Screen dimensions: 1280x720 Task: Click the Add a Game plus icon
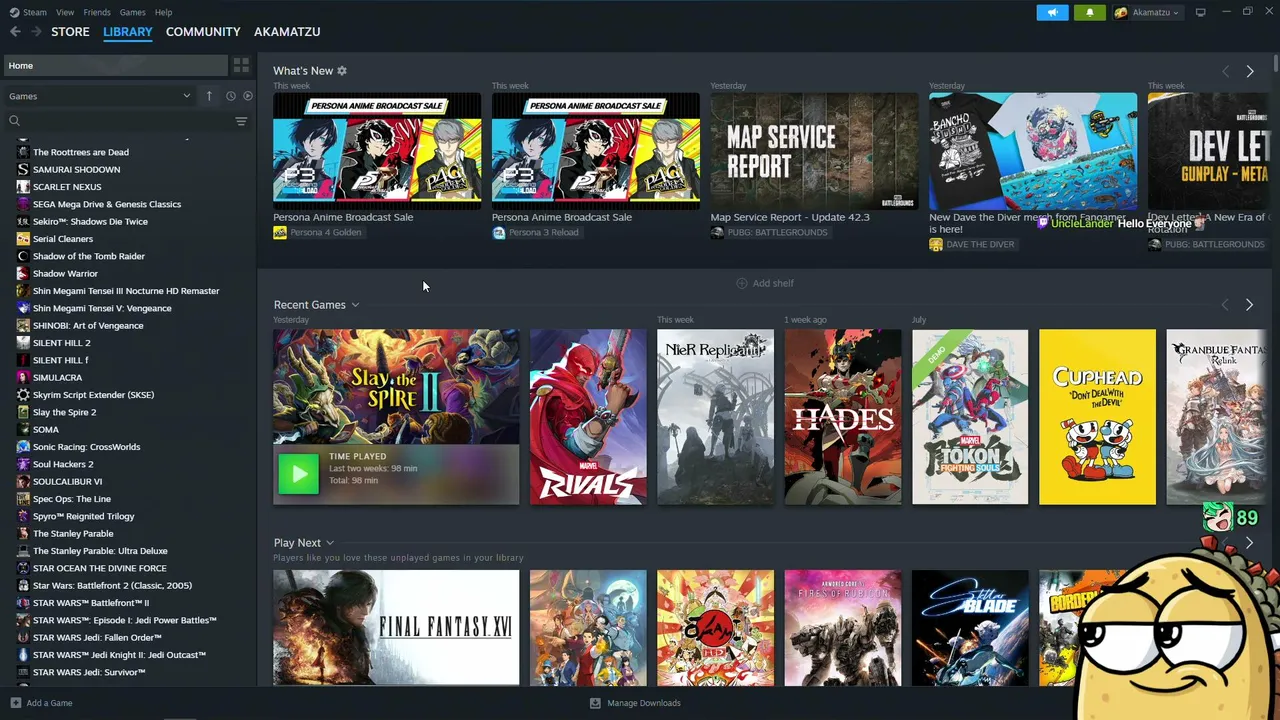click(x=15, y=703)
